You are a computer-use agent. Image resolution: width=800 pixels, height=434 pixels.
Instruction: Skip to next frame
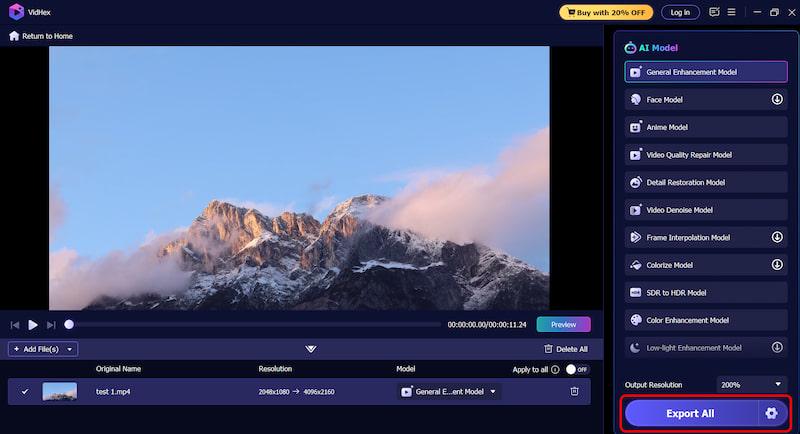coord(51,325)
